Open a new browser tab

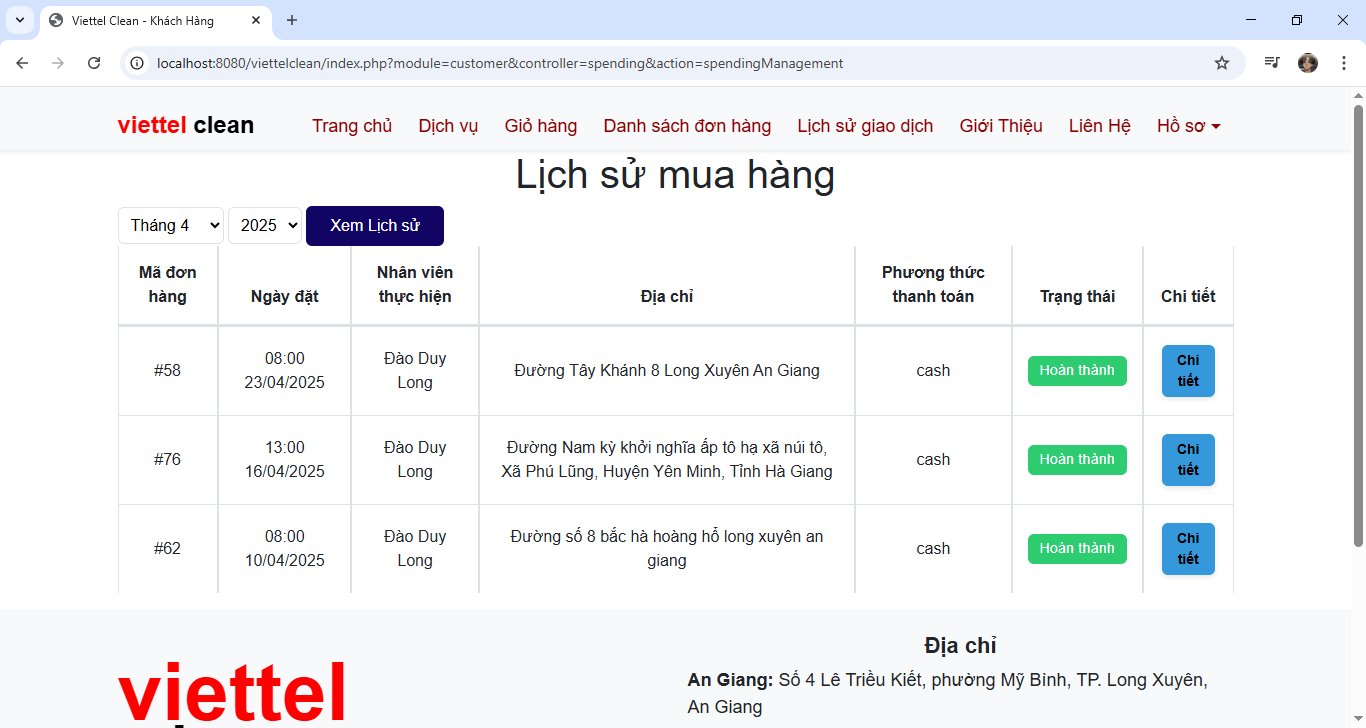point(292,20)
